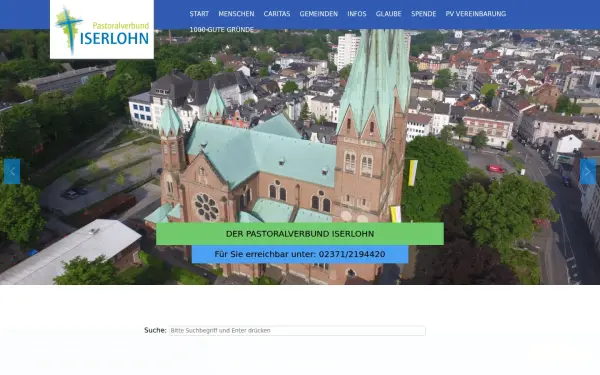This screenshot has height=375, width=600.
Task: Click the green DER PASTORALVERBUND ISERLOHN banner
Action: click(300, 234)
